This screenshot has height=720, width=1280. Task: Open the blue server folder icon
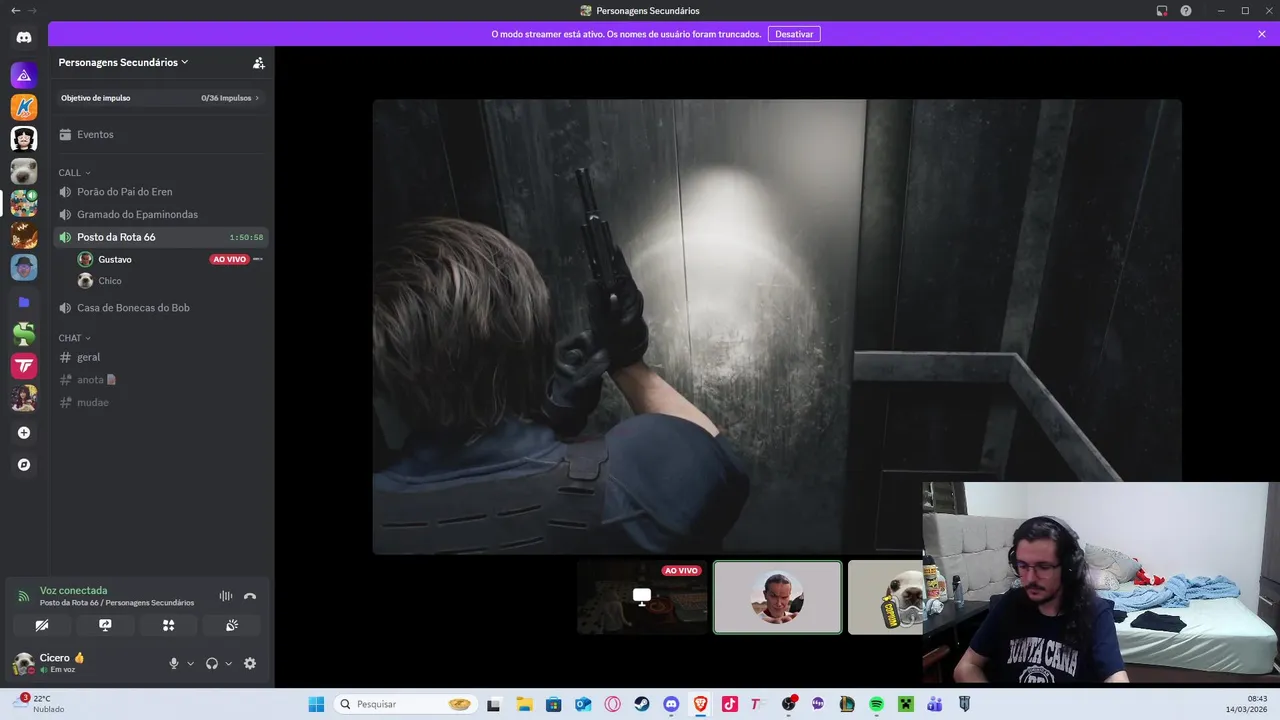click(24, 301)
